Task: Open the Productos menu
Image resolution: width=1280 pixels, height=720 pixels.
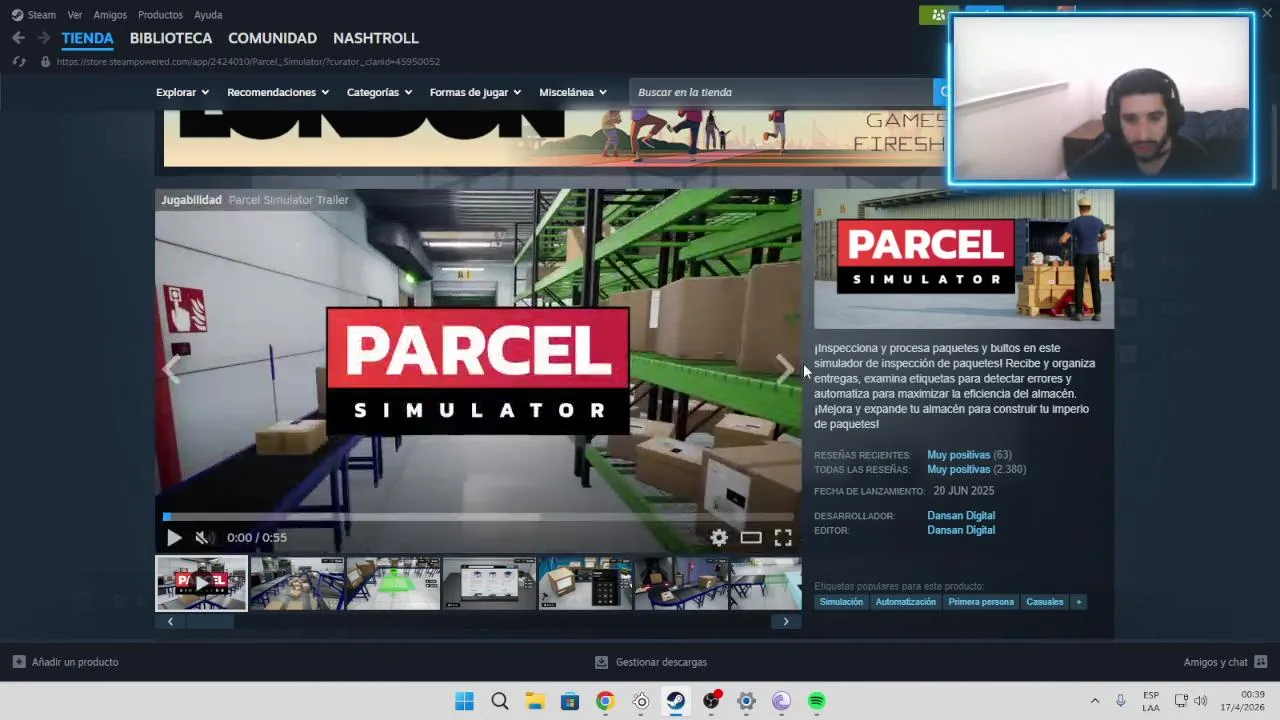Action: (x=160, y=15)
